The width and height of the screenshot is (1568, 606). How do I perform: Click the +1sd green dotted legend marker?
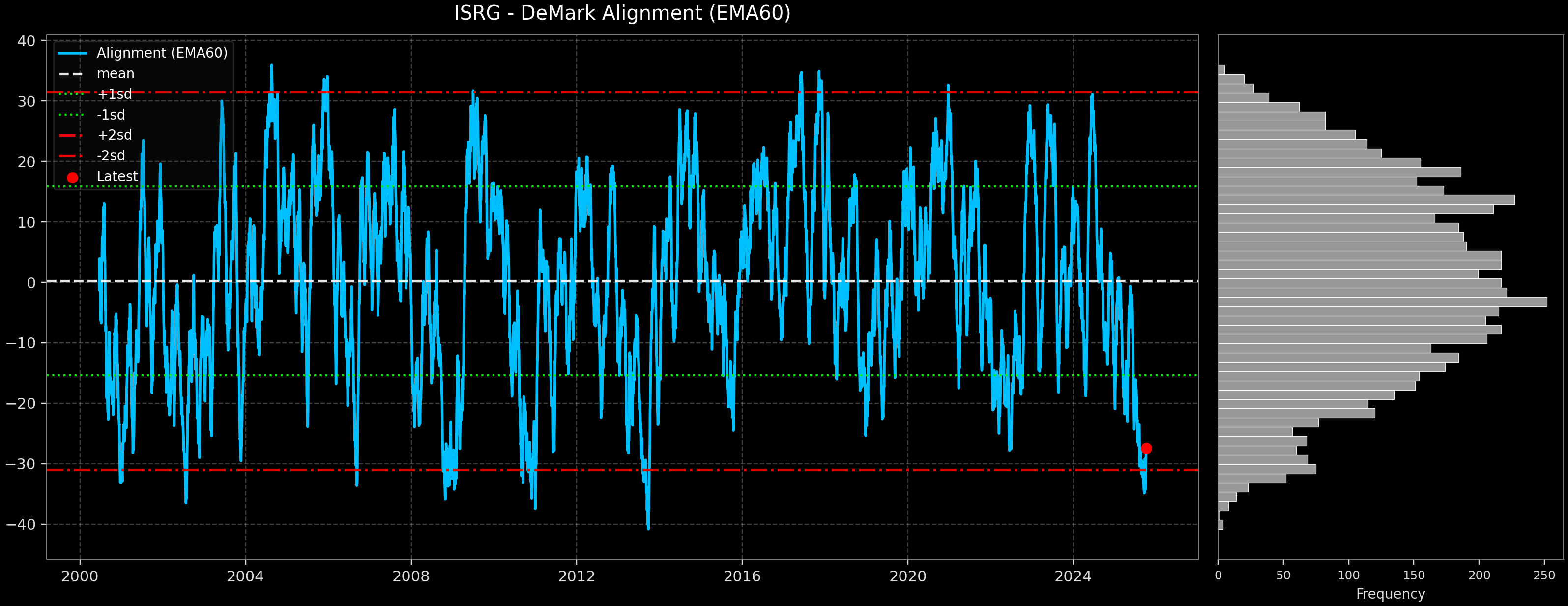(x=72, y=94)
